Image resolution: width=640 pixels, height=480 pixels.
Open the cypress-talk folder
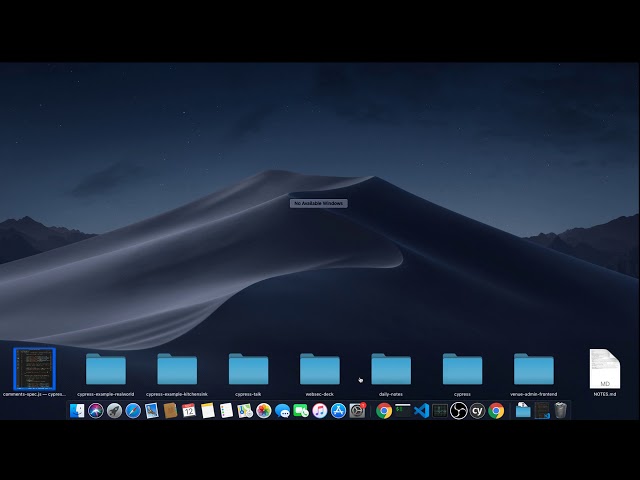[248, 370]
